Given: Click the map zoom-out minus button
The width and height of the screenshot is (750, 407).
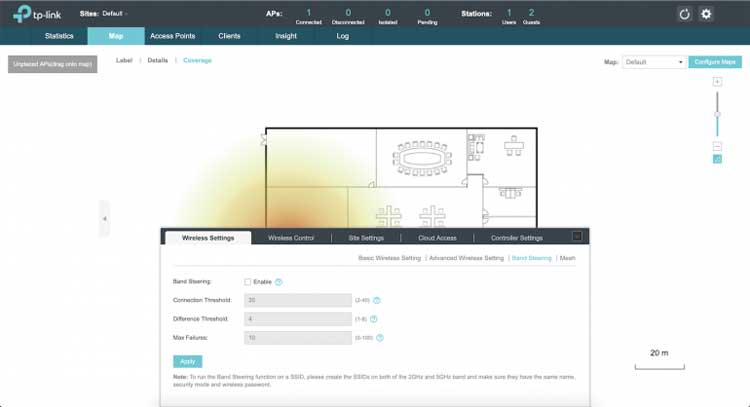Looking at the screenshot, I should [x=717, y=146].
